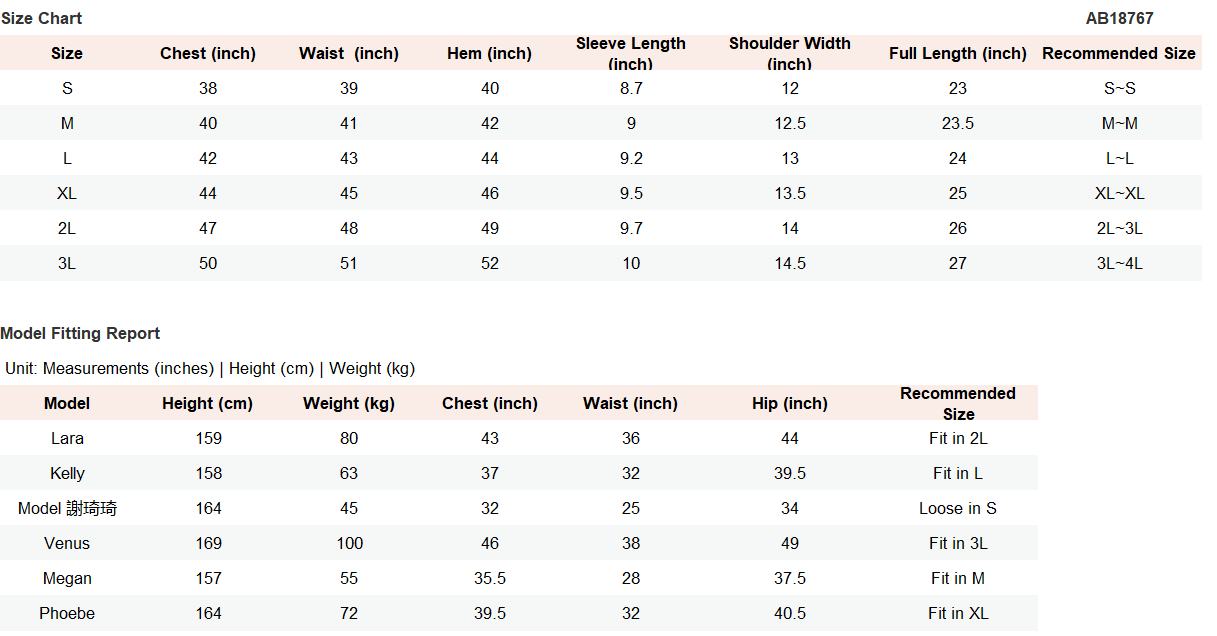Screen dimensions: 1217x636
Task: Click the Model 謝琦琦 row label
Action: pyautogui.click(x=67, y=508)
